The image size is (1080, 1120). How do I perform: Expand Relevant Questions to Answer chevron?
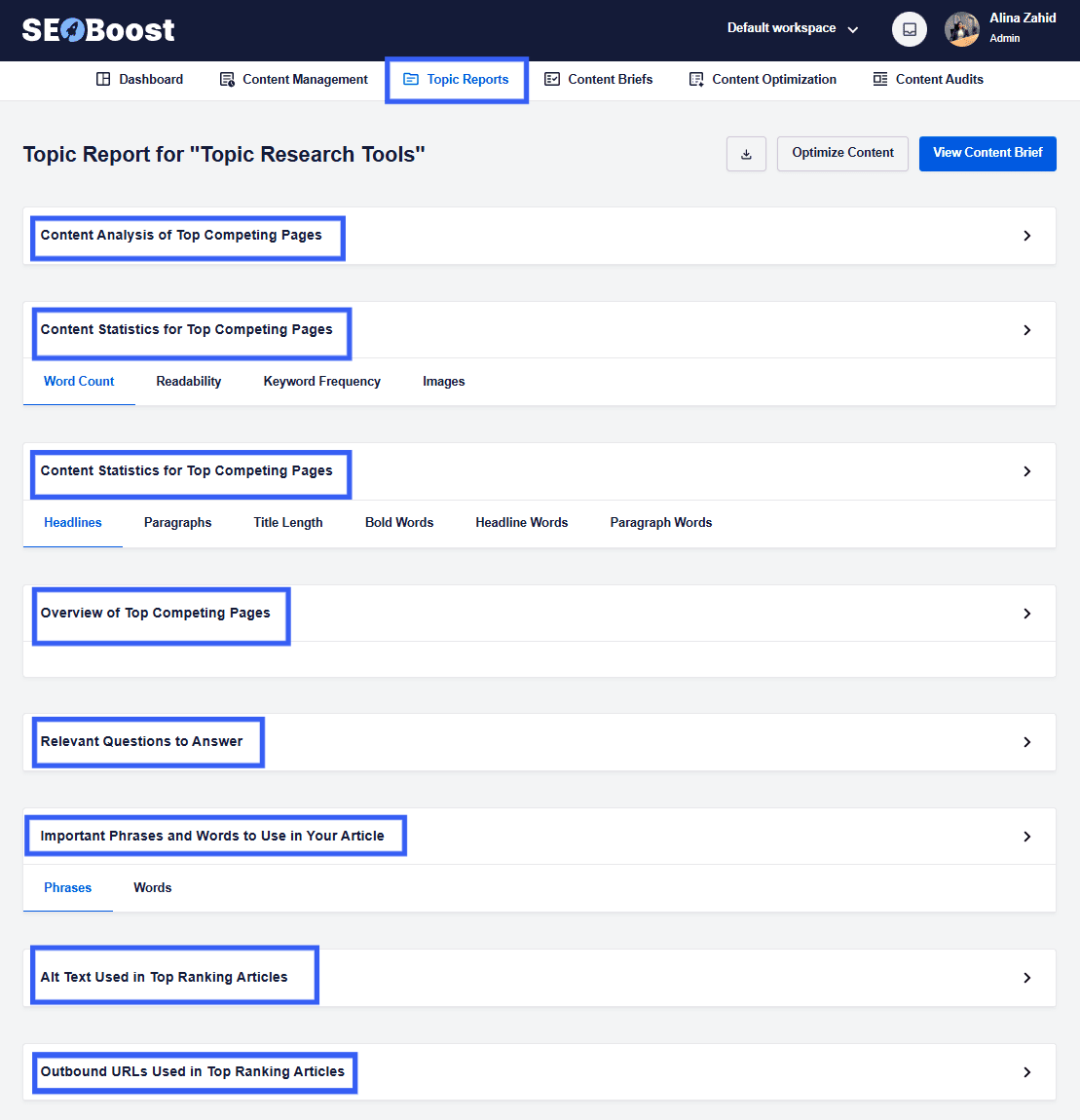click(1027, 742)
